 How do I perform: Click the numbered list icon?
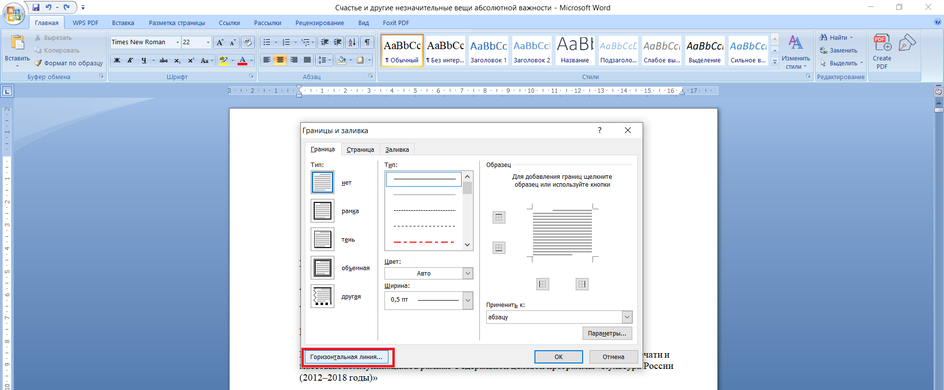pos(286,43)
